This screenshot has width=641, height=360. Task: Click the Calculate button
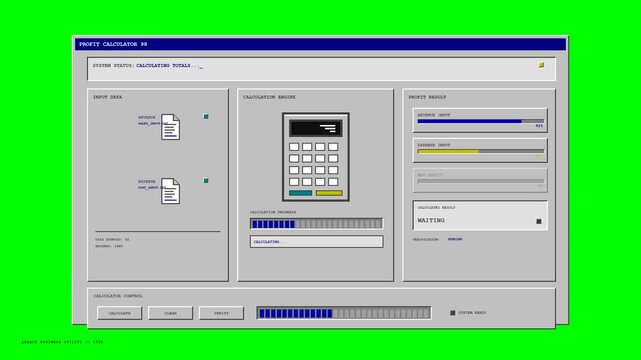[x=119, y=313]
